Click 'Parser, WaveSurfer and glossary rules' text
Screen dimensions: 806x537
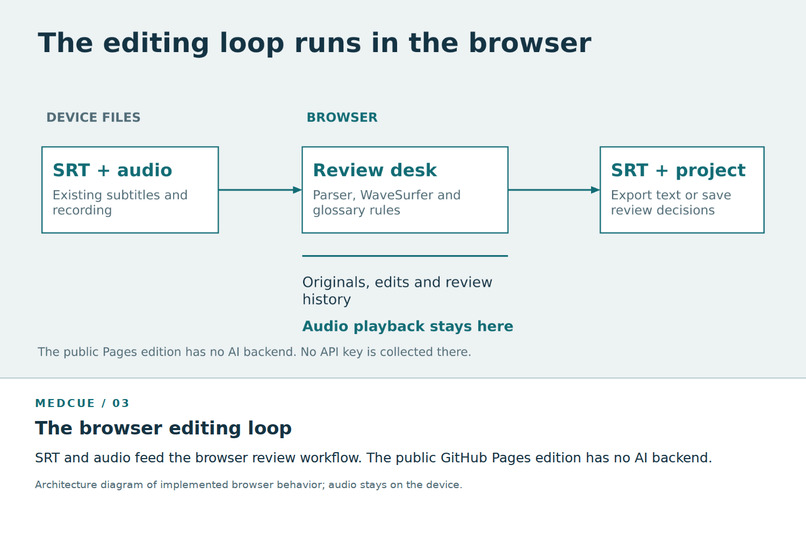tap(387, 202)
